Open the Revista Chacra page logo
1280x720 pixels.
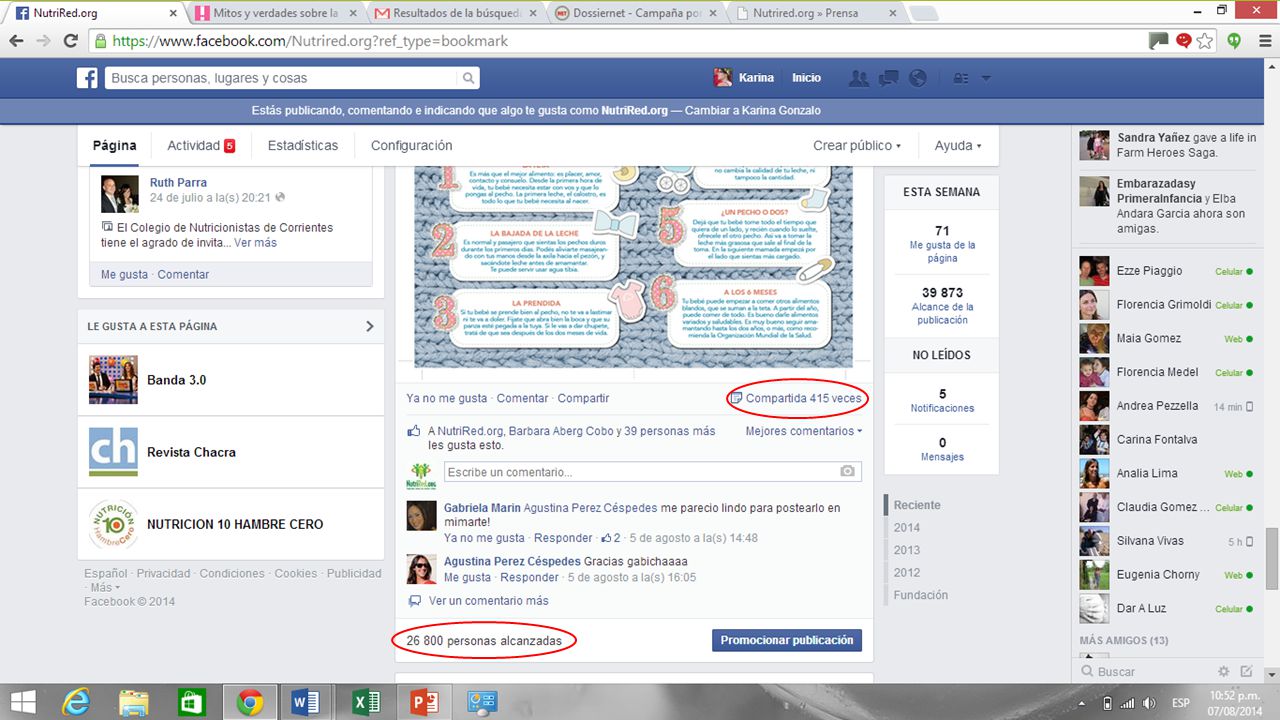tap(113, 452)
